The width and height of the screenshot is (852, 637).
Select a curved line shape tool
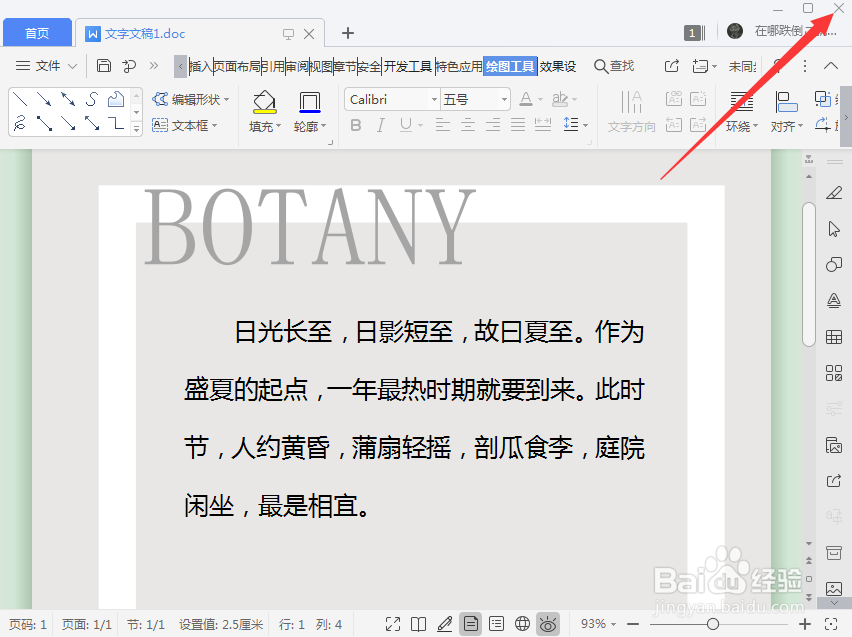point(92,99)
